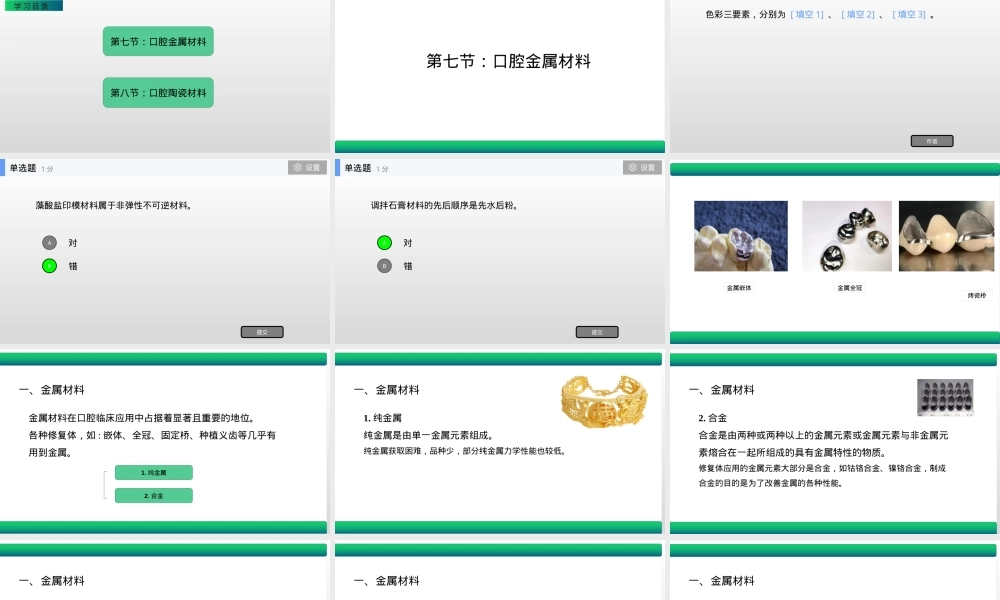Click the heading 1. 纯金属
Image resolution: width=1000 pixels, height=600 pixels.
click(383, 418)
